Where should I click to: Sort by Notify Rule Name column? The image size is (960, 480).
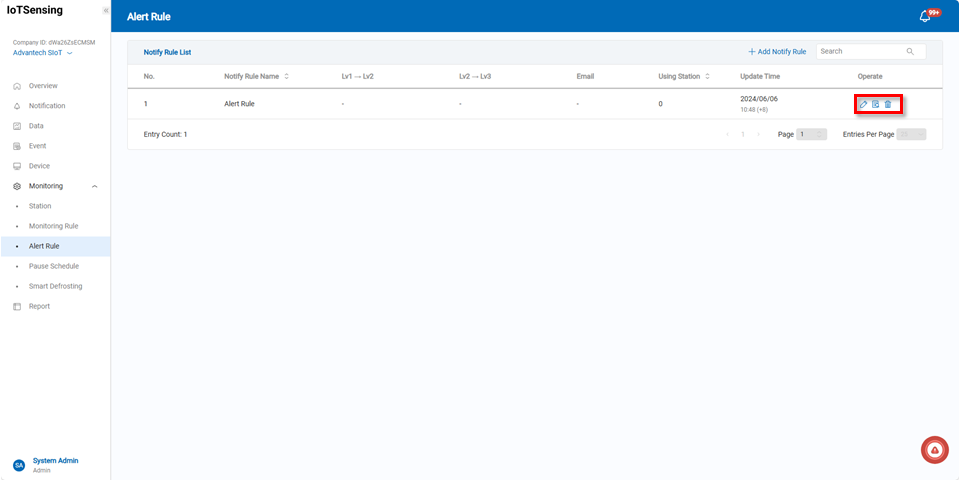coord(287,76)
